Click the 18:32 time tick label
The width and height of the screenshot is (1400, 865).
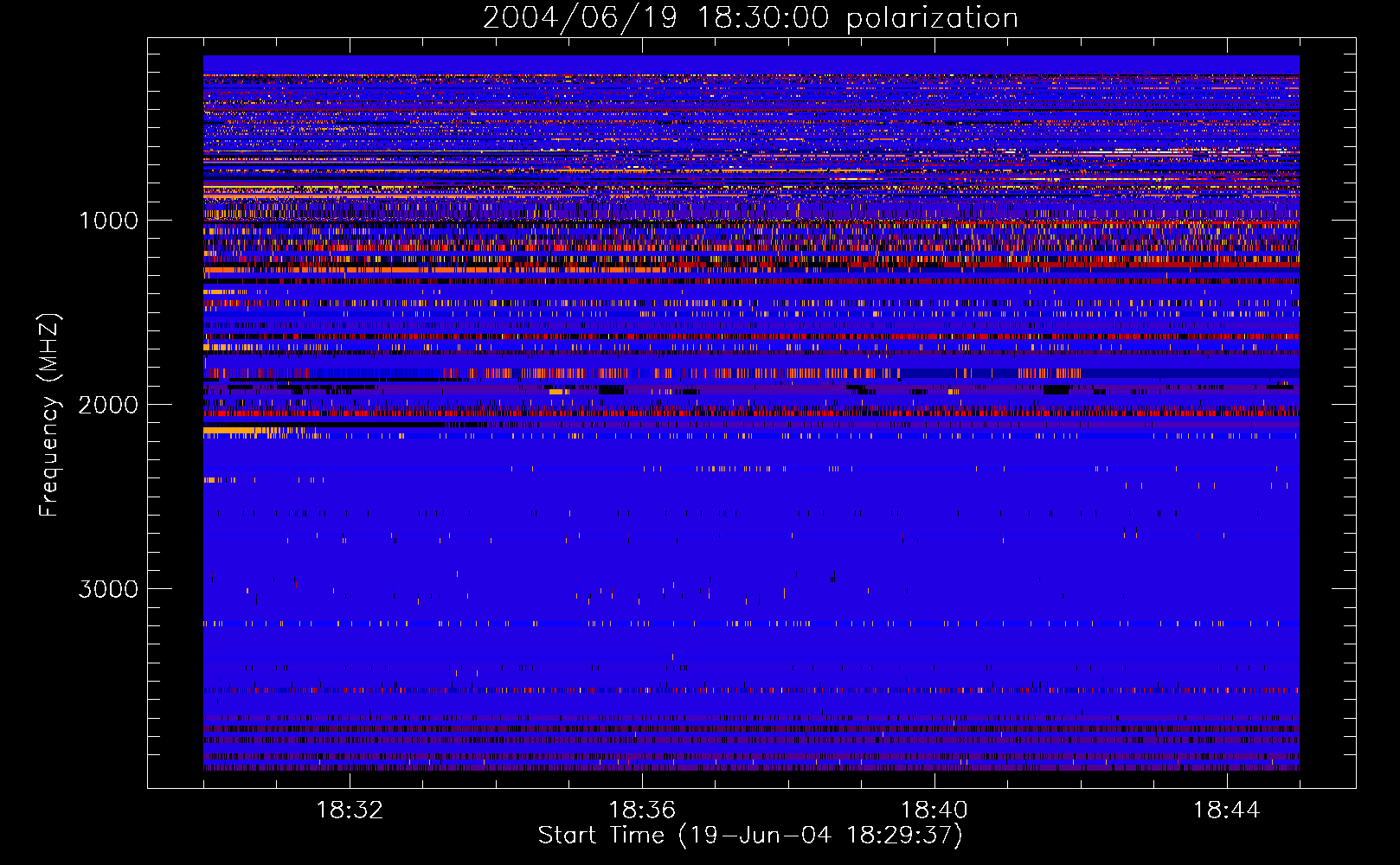[350, 811]
